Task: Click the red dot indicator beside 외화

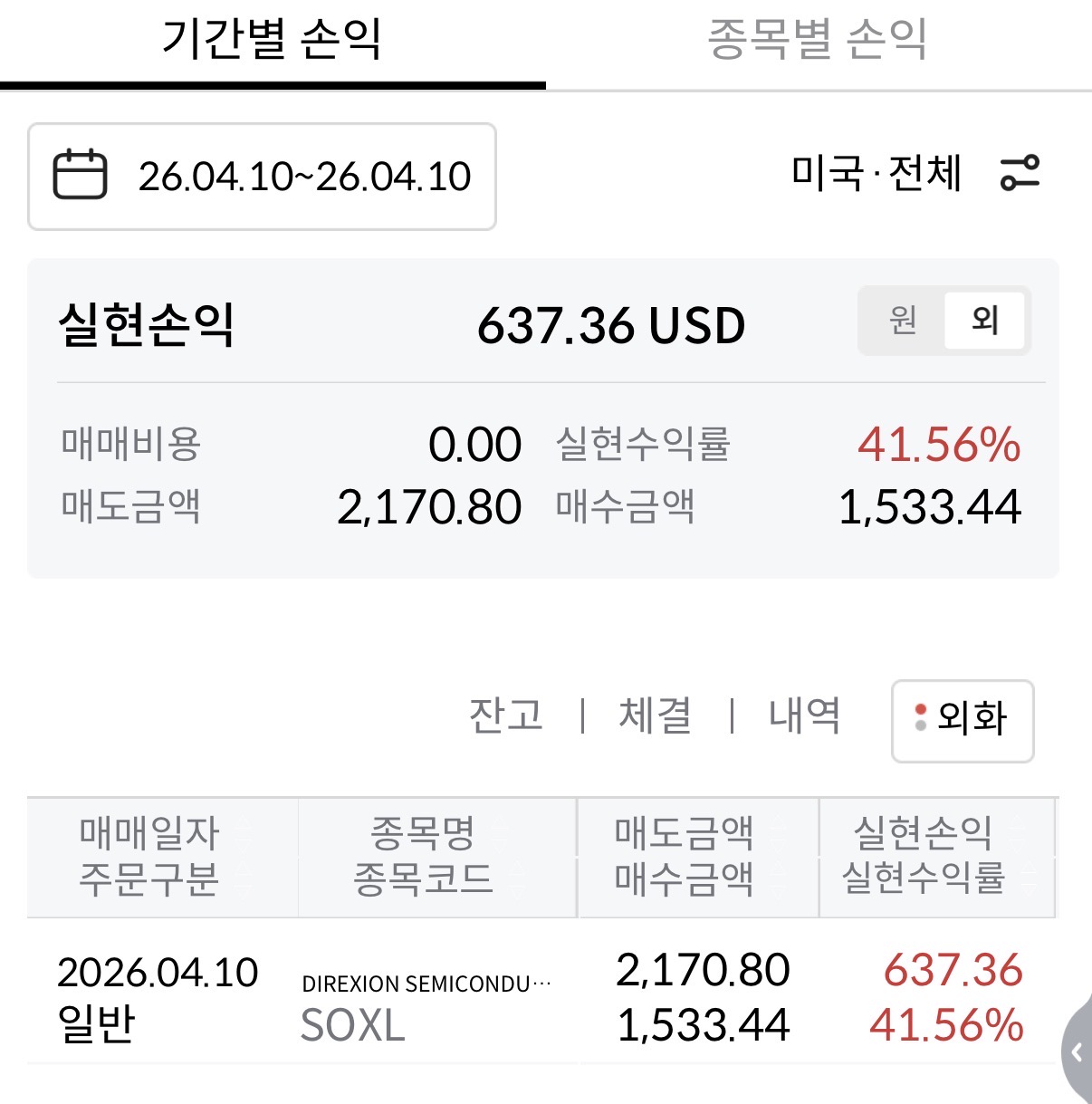Action: pos(921,709)
